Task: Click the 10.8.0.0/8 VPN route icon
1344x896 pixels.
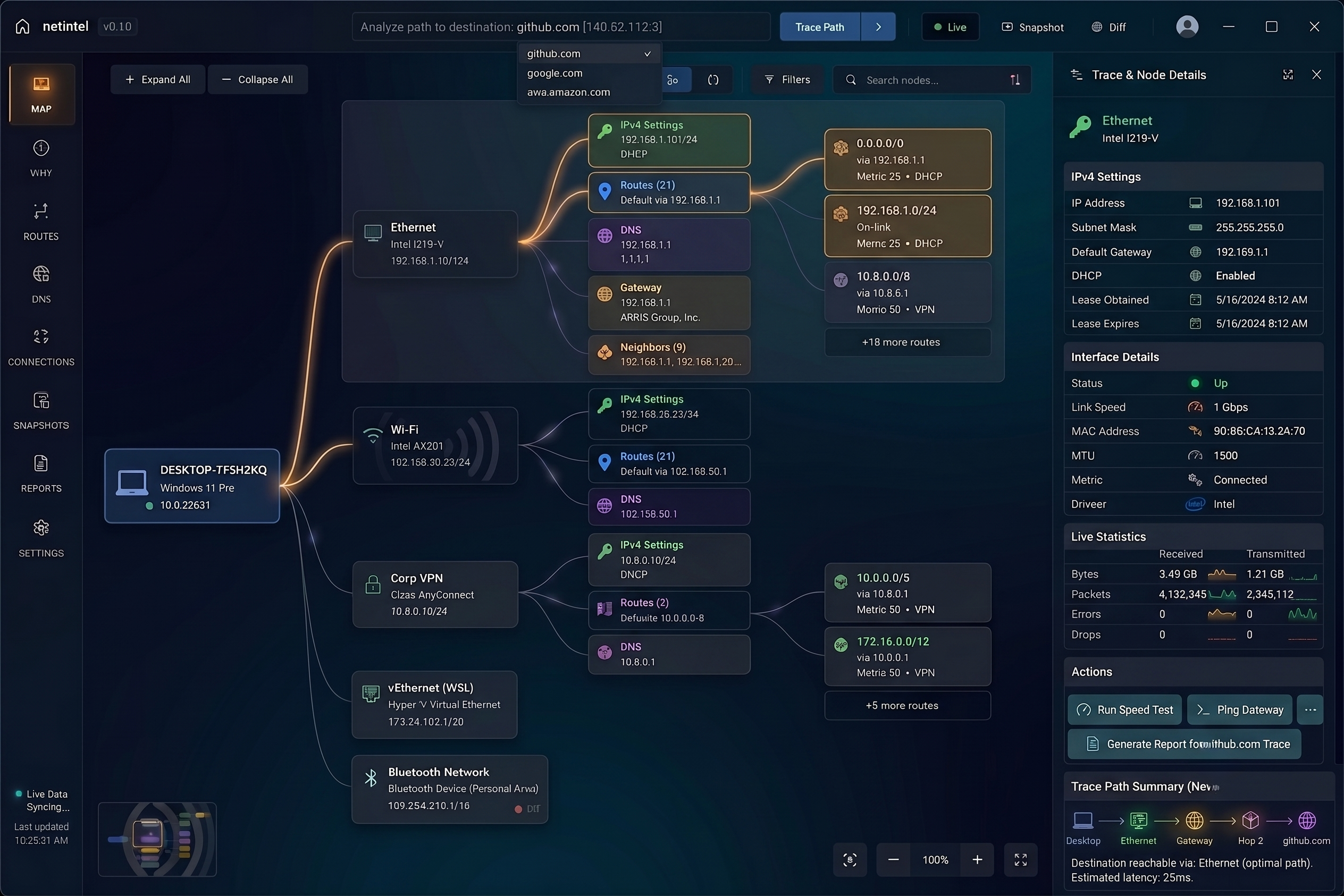Action: (841, 280)
